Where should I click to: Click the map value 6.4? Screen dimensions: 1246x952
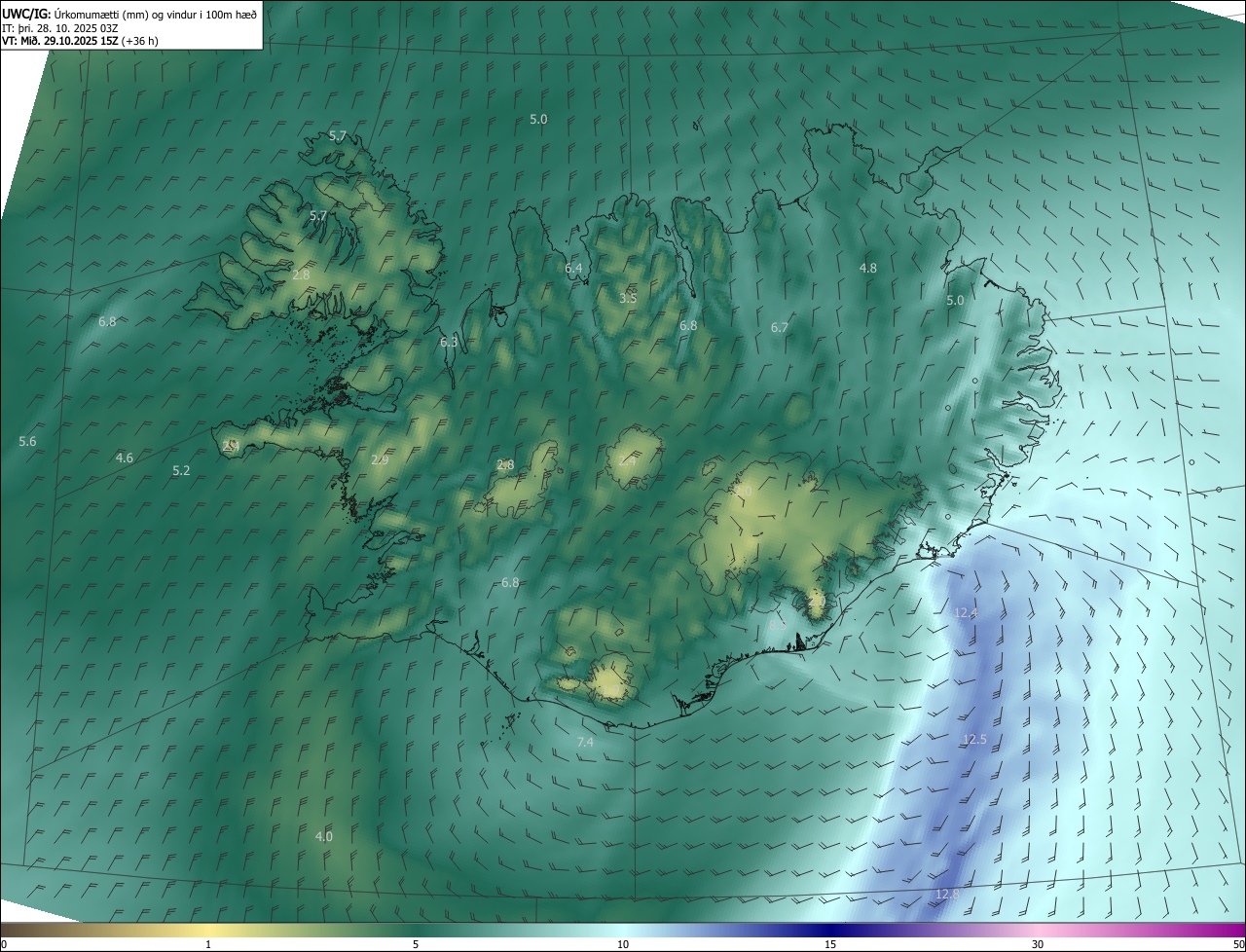(x=573, y=269)
